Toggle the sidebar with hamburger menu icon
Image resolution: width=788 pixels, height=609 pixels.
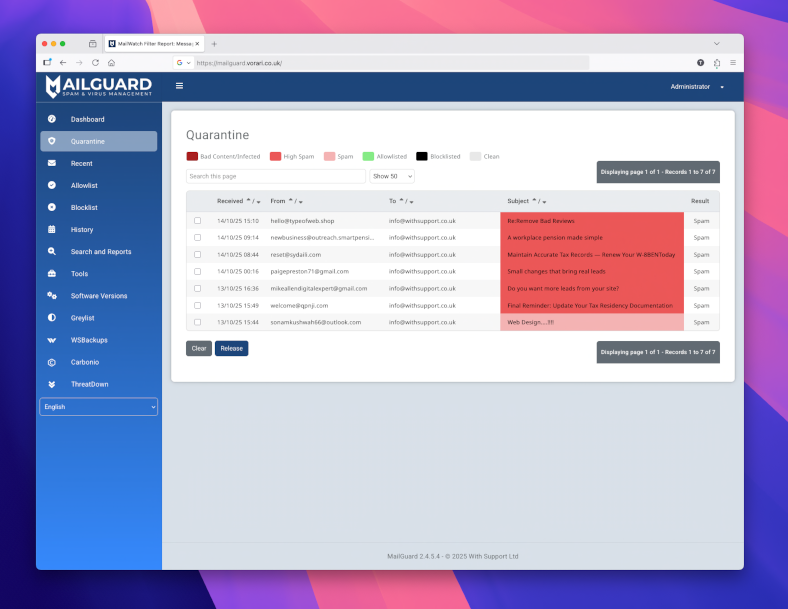click(x=179, y=86)
